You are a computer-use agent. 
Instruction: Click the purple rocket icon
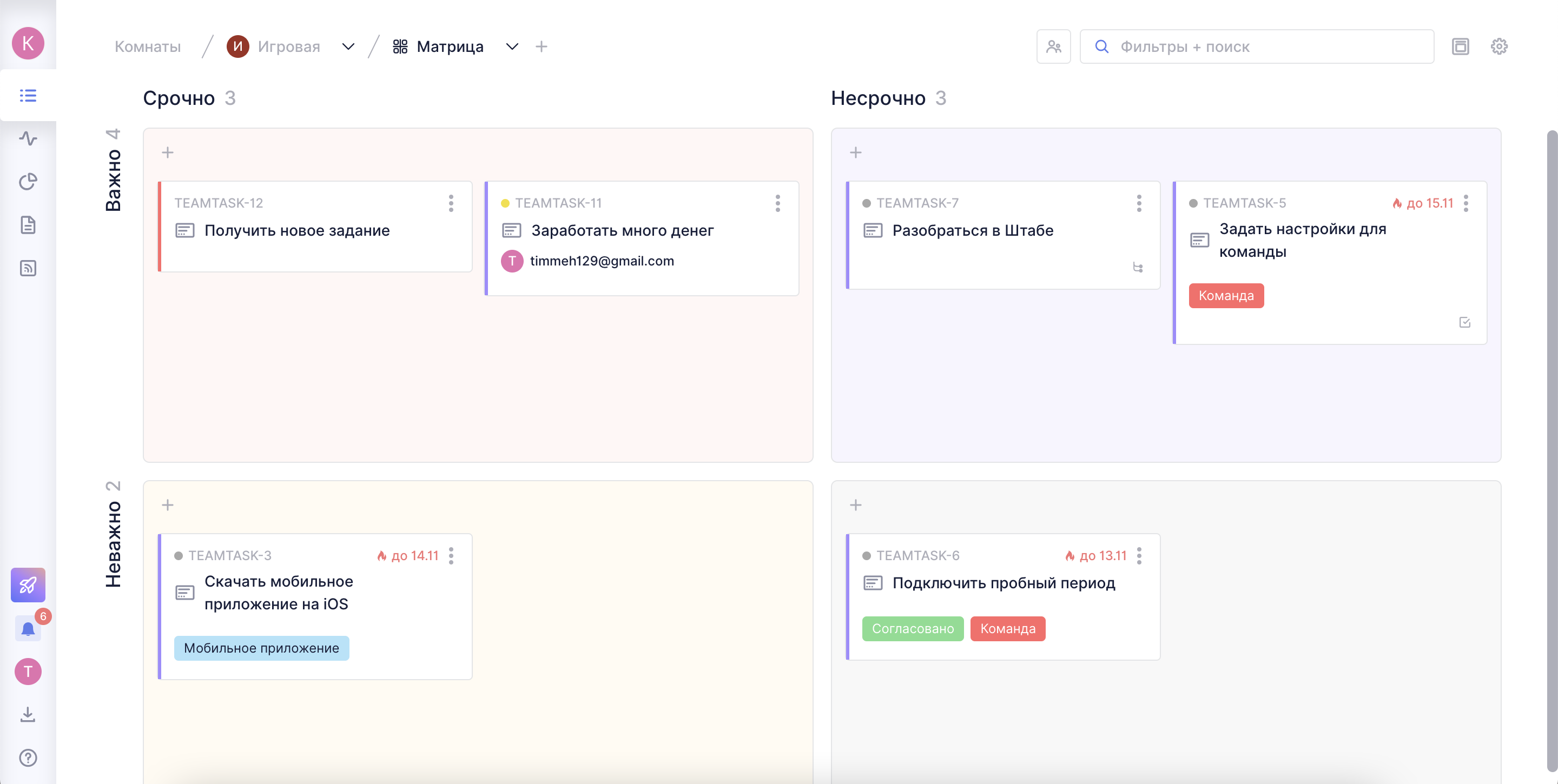(x=28, y=584)
